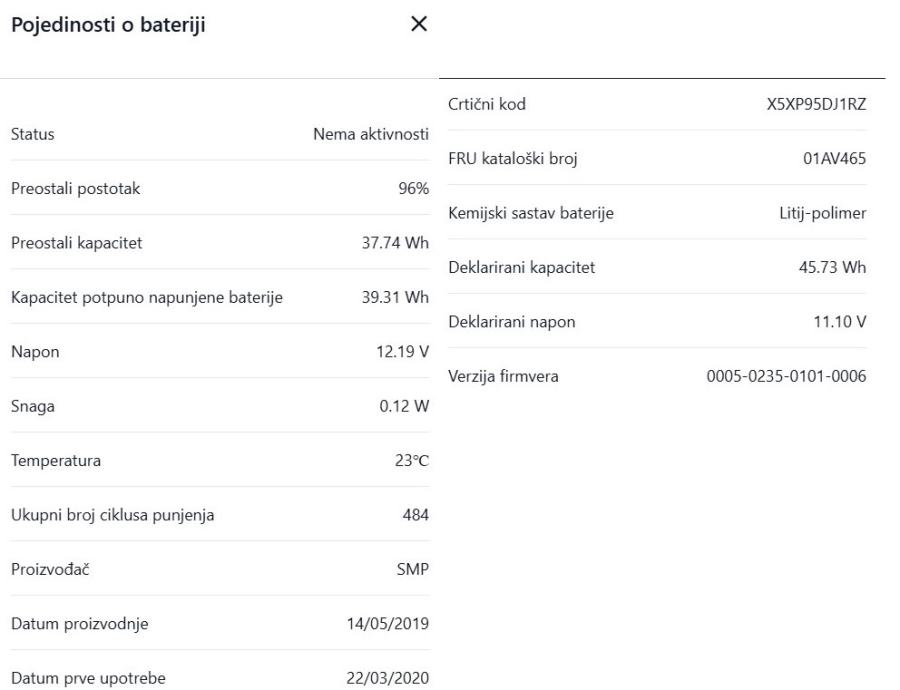Select the Snaga 0.12 W value
900x690 pixels.
point(404,406)
